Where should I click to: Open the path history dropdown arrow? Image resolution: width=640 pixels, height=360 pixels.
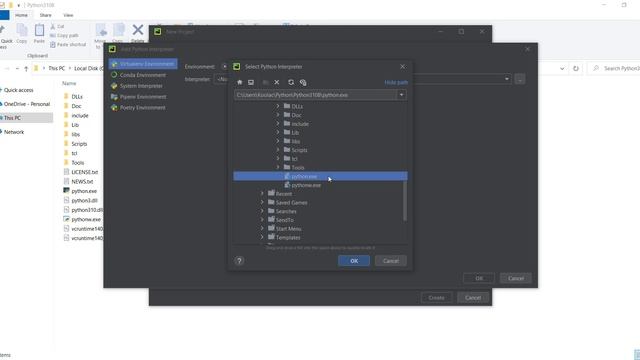tap(402, 95)
